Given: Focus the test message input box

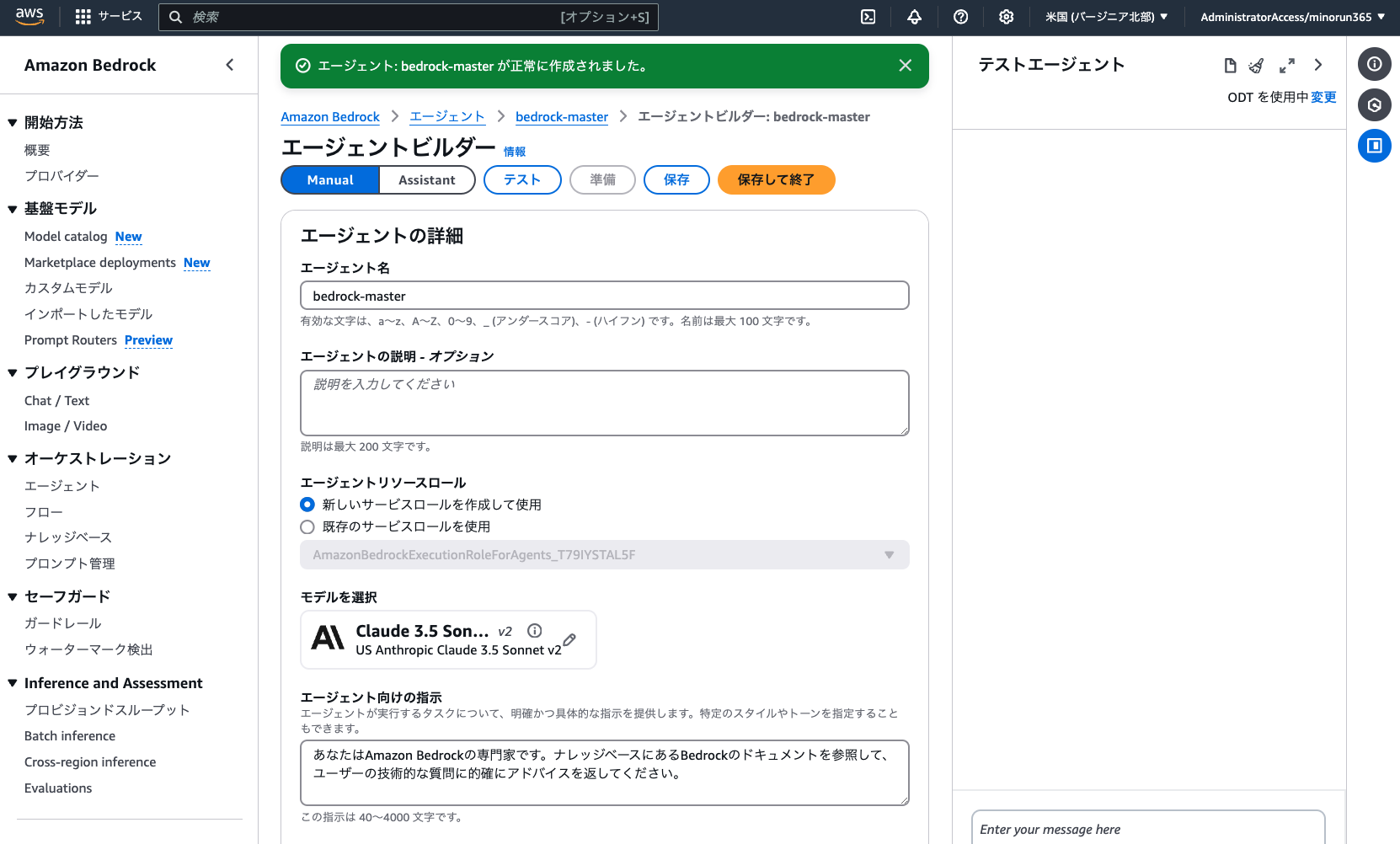Looking at the screenshot, I should (x=1148, y=829).
